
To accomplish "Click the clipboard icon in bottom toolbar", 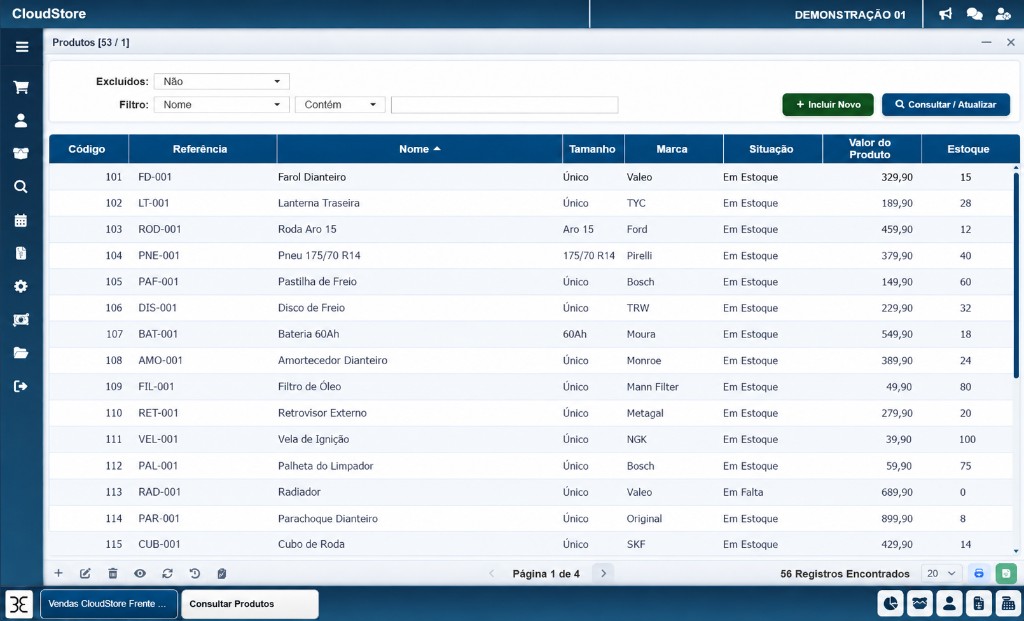I will tap(221, 573).
